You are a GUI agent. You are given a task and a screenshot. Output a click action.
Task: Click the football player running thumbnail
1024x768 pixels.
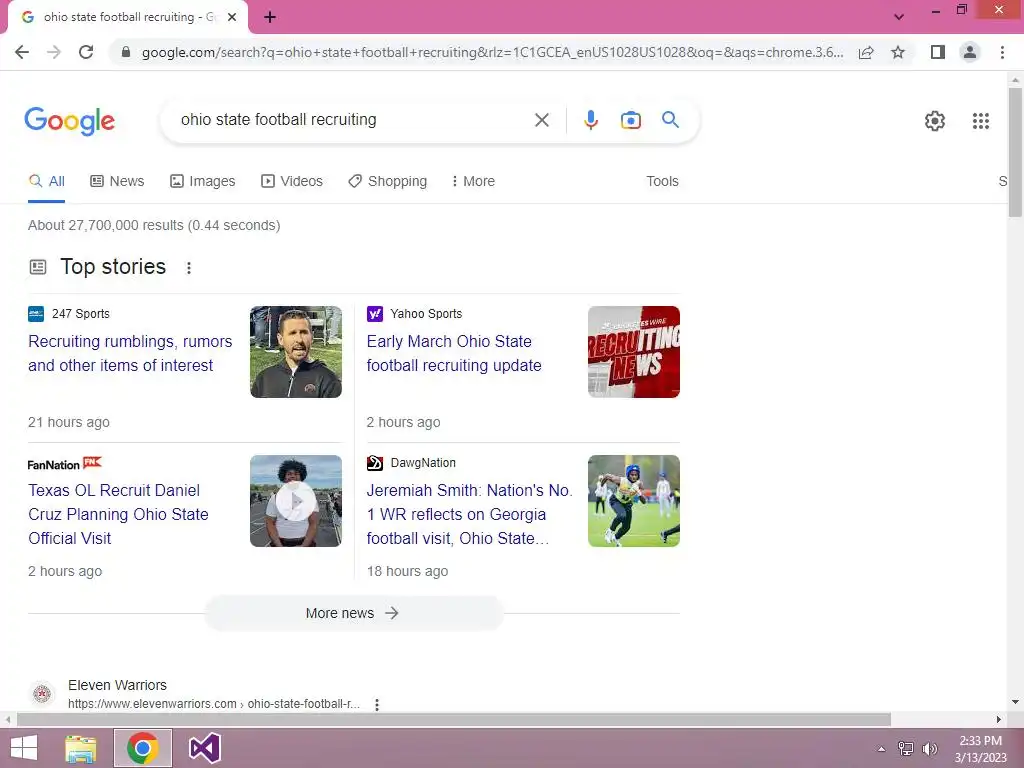(633, 501)
